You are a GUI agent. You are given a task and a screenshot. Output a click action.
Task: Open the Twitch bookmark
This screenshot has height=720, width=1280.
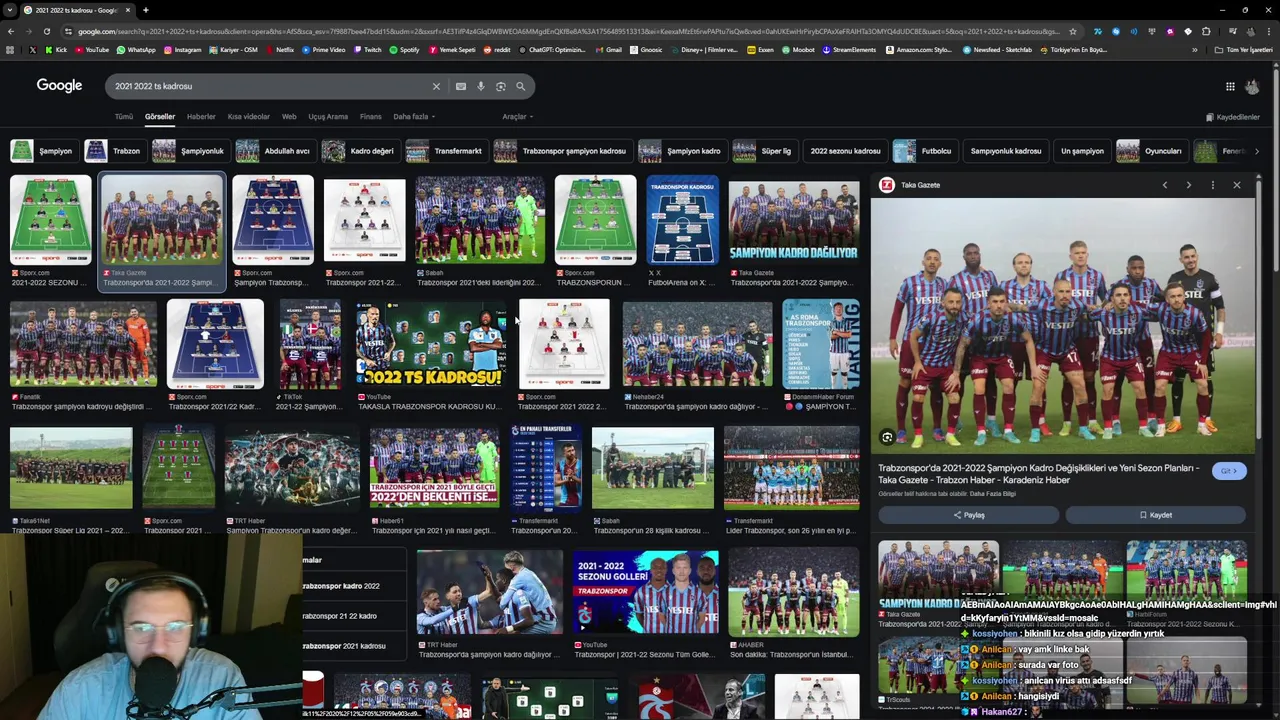367,49
